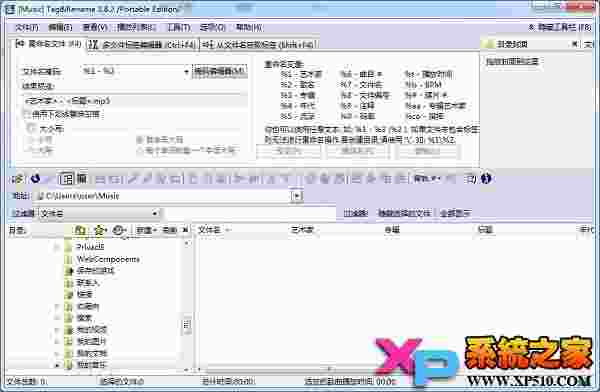Viewport: 600px width, 392px height.
Task: Click the leftmost icon in the main toolbar
Action: (18, 179)
